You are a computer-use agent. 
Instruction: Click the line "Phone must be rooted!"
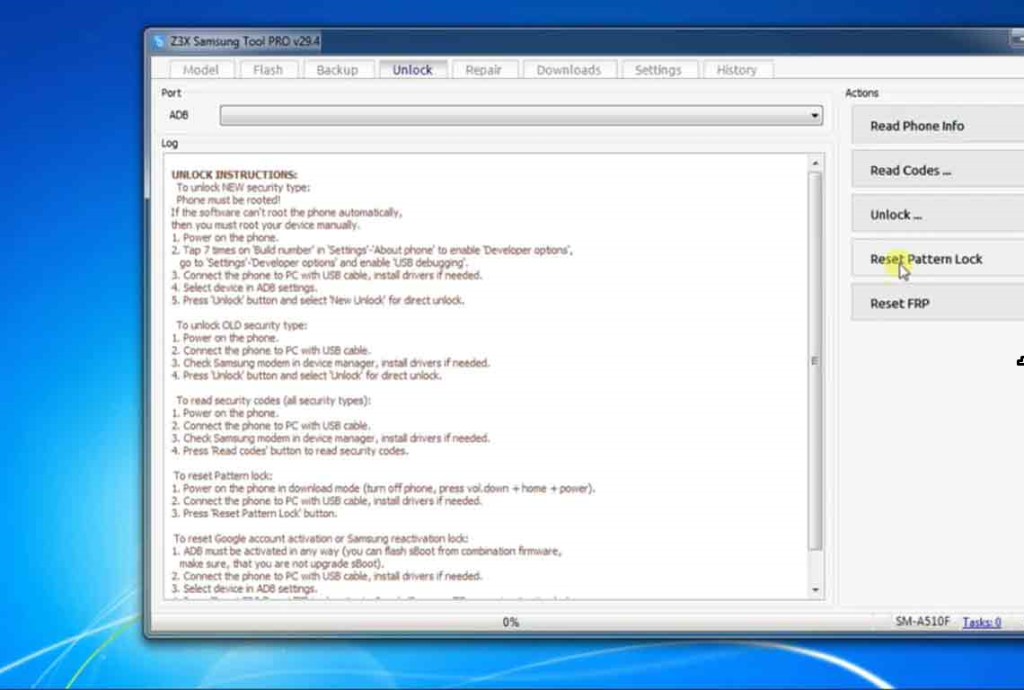pos(228,200)
